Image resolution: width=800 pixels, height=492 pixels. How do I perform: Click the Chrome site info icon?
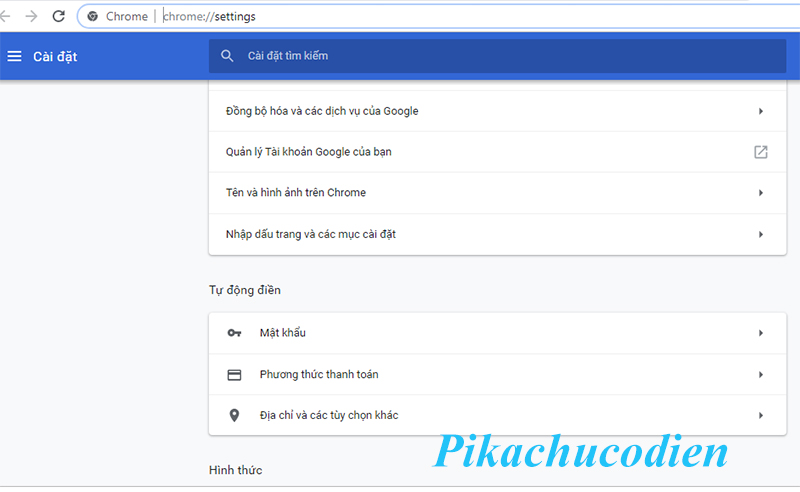(x=92, y=16)
